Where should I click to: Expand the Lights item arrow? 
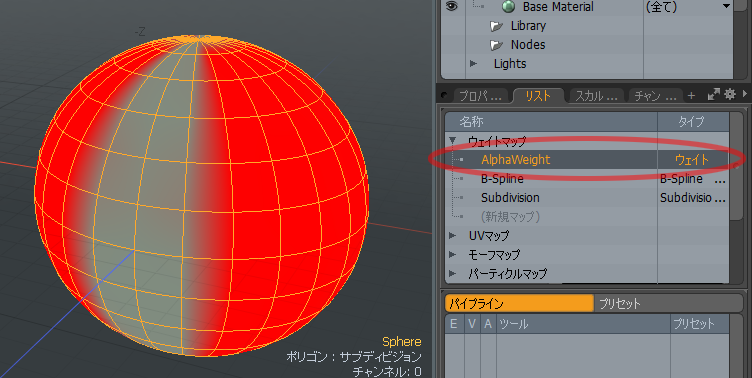pos(473,63)
